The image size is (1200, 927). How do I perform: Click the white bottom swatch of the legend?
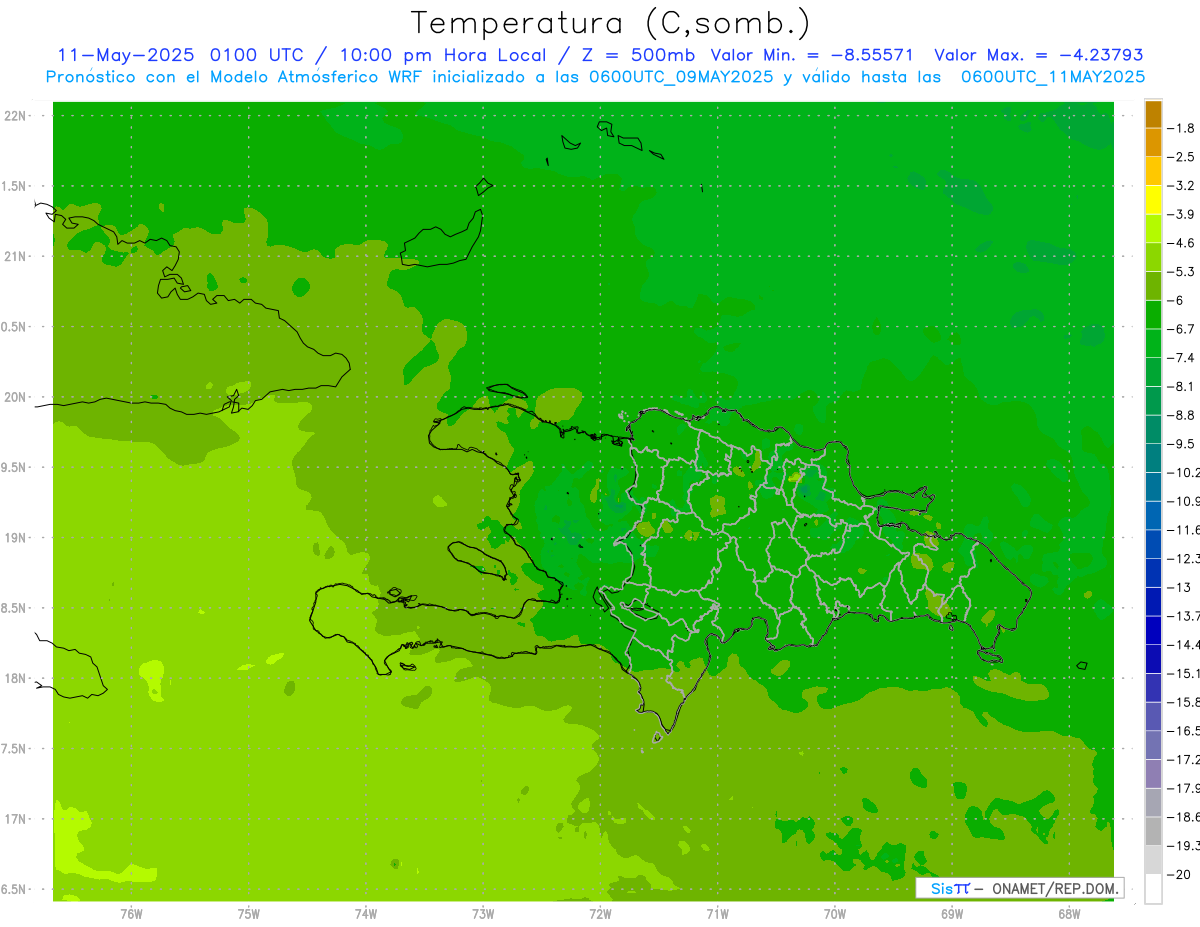(x=1153, y=889)
